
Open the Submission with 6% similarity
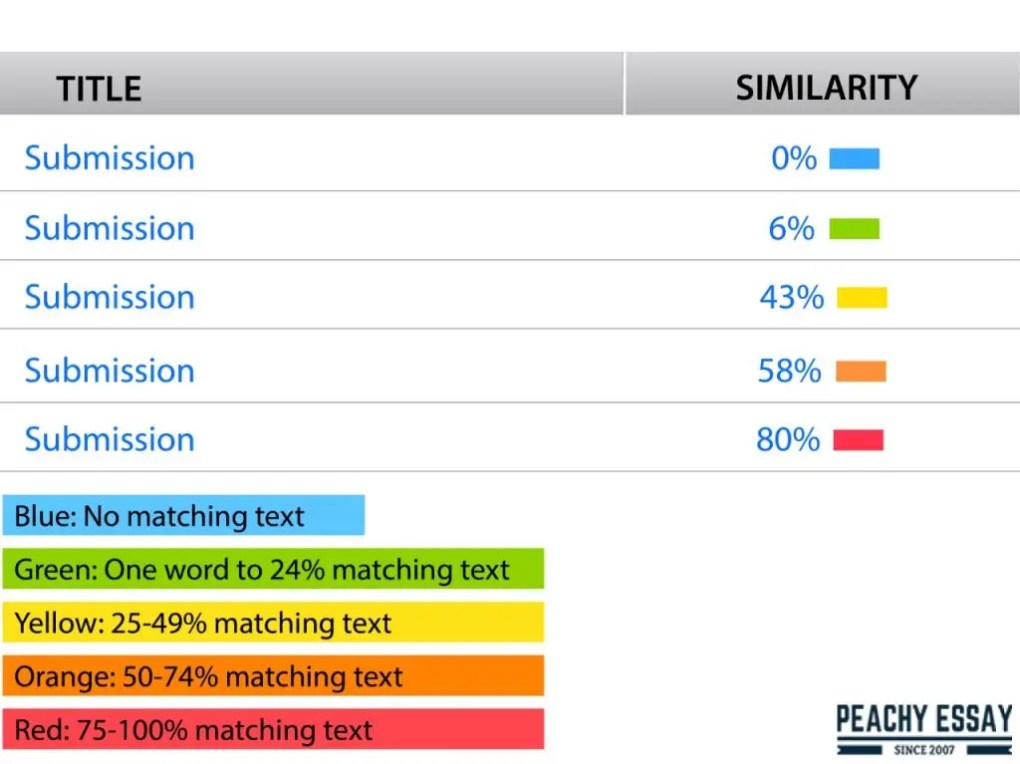pyautogui.click(x=110, y=228)
